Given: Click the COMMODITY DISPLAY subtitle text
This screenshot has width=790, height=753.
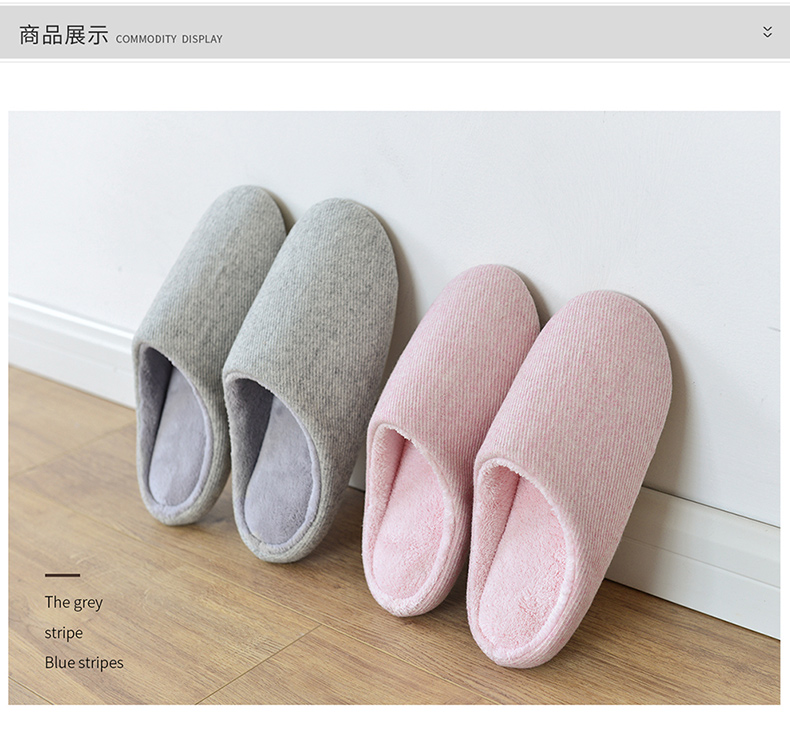Looking at the screenshot, I should pyautogui.click(x=169, y=39).
